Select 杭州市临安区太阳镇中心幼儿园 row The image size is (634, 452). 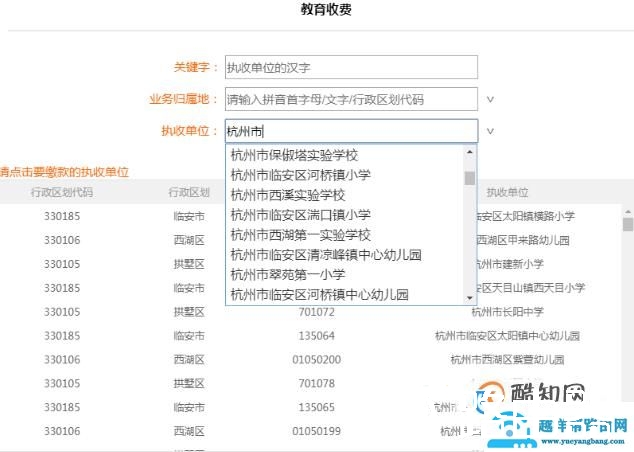(507, 336)
